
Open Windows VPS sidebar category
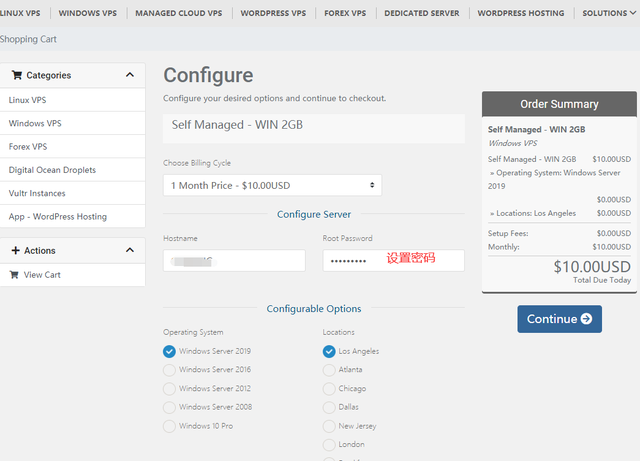(x=73, y=123)
